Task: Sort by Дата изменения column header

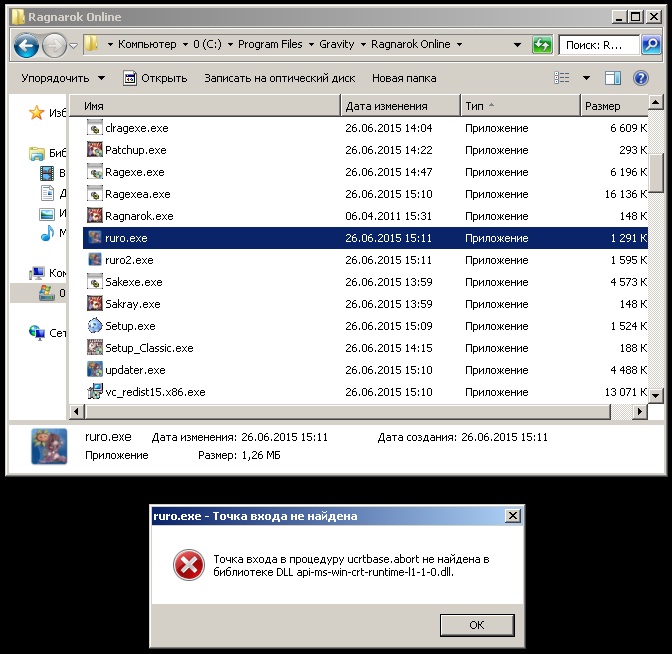Action: (x=401, y=106)
